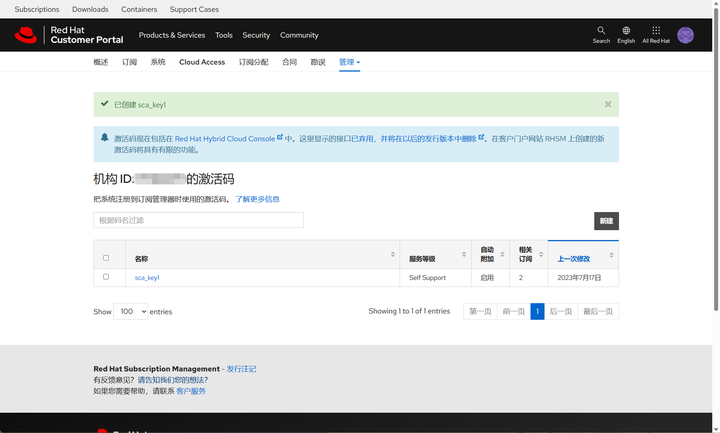Go to the Subscriptions top link
Image resolution: width=720 pixels, height=433 pixels.
pos(37,9)
